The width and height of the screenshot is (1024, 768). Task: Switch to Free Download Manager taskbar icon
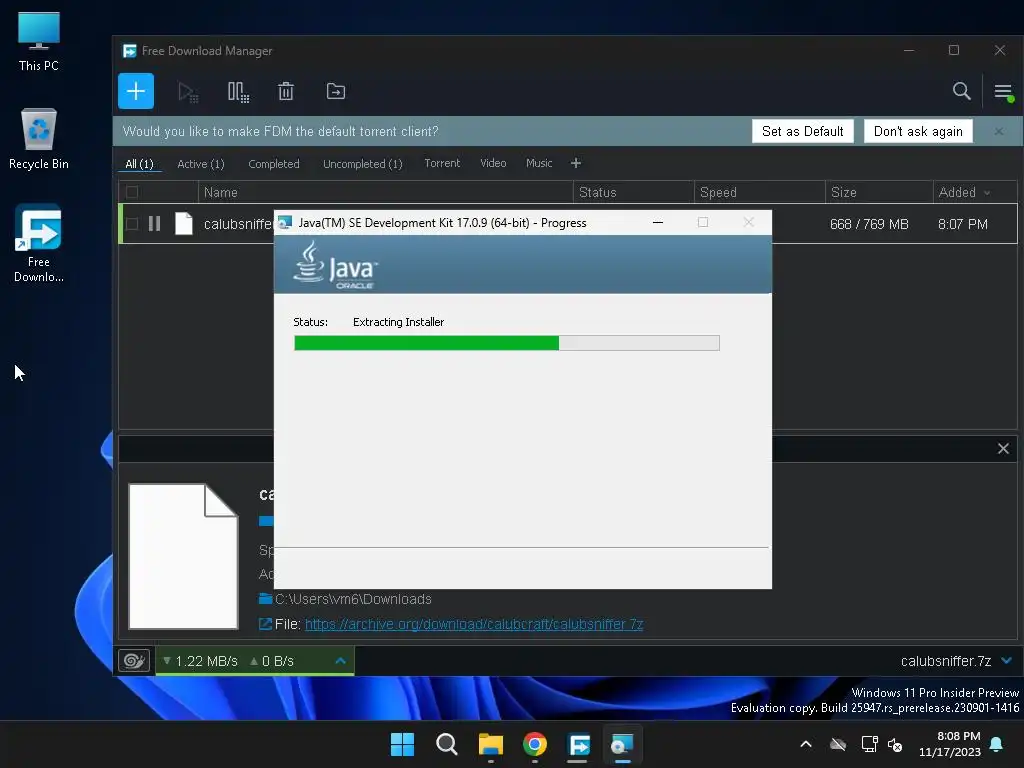[x=579, y=744]
